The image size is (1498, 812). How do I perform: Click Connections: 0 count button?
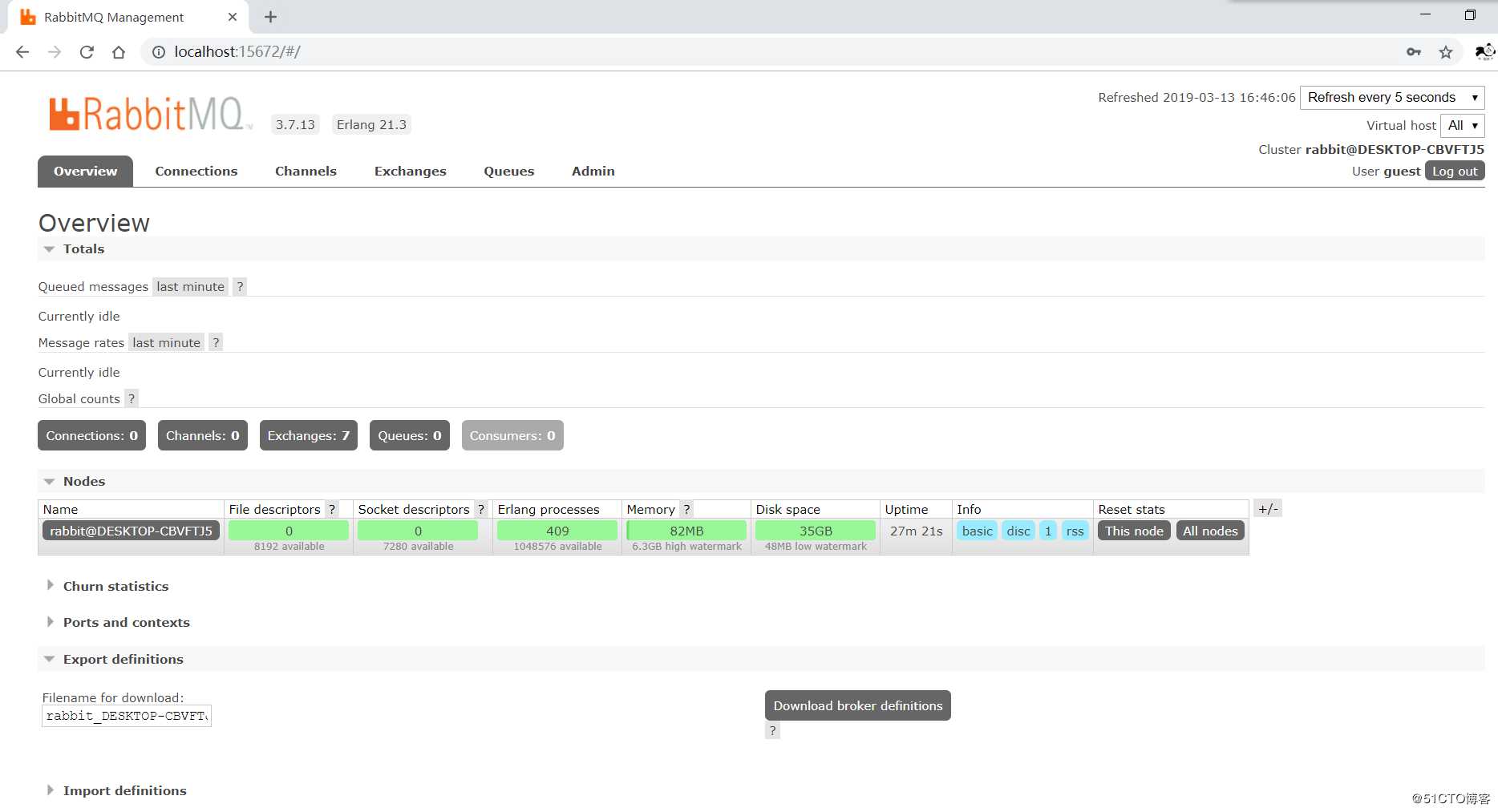(x=91, y=435)
